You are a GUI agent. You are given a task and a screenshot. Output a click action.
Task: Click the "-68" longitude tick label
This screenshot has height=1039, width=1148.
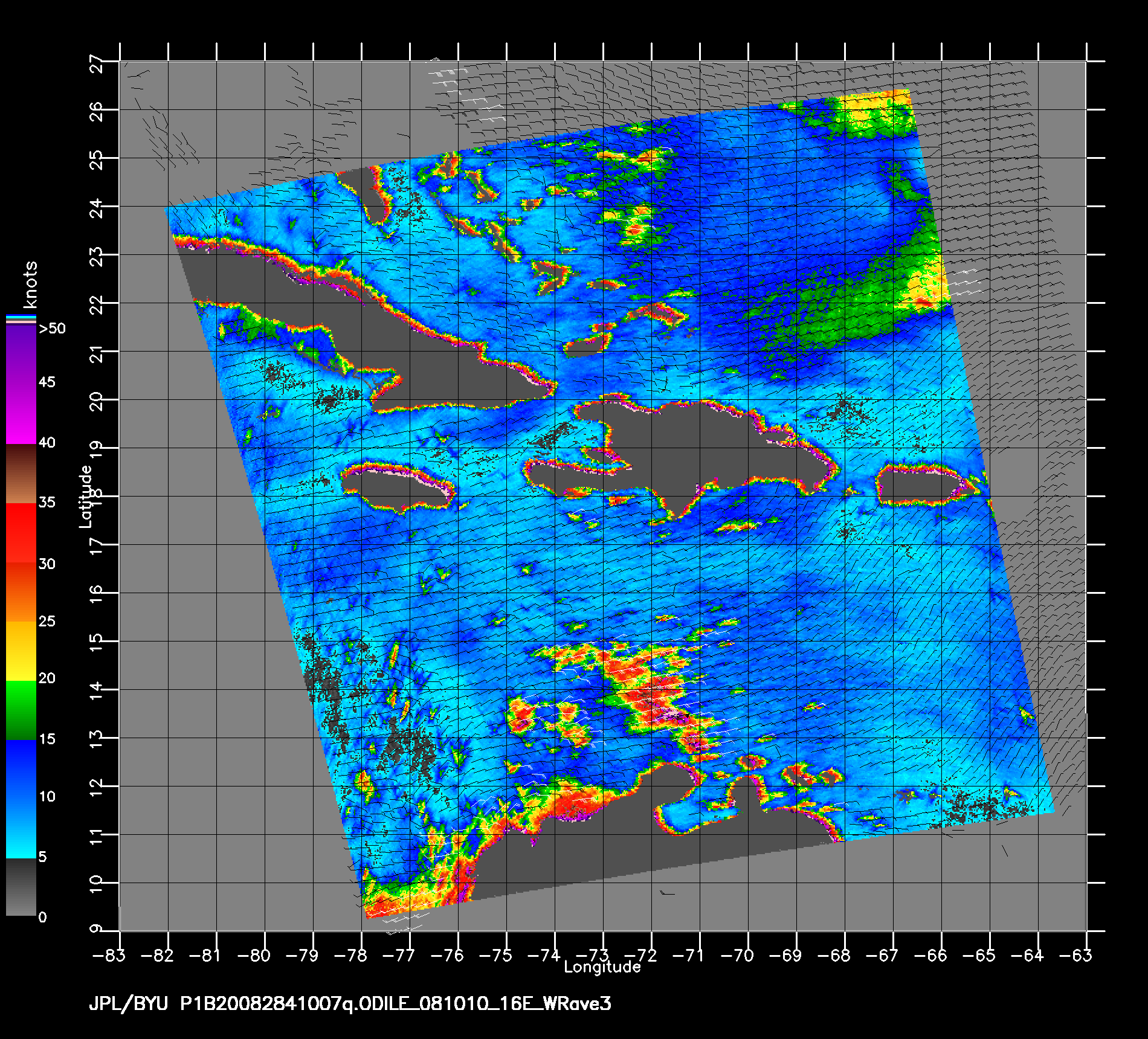[833, 955]
